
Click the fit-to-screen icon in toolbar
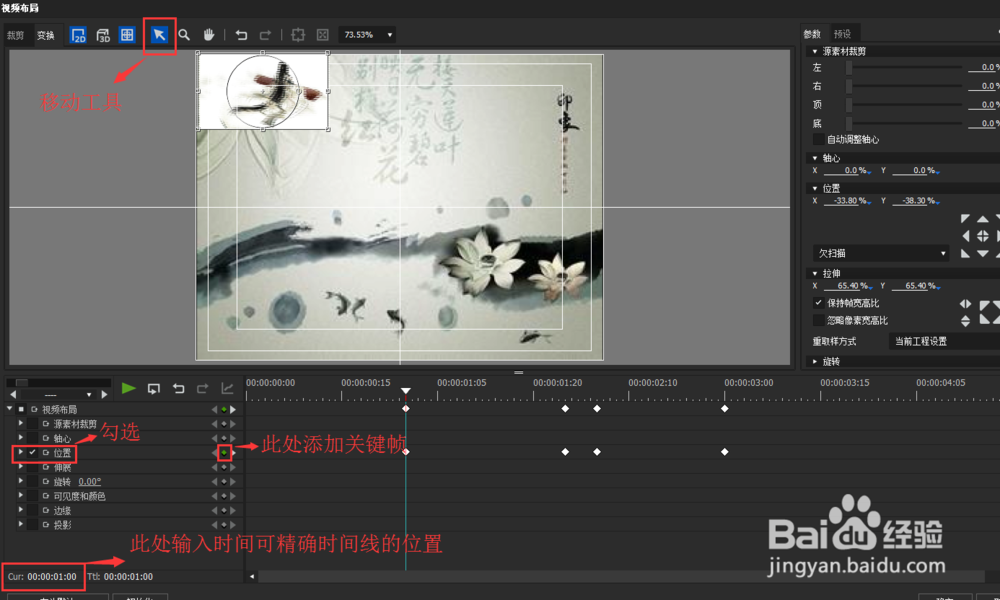[x=323, y=35]
